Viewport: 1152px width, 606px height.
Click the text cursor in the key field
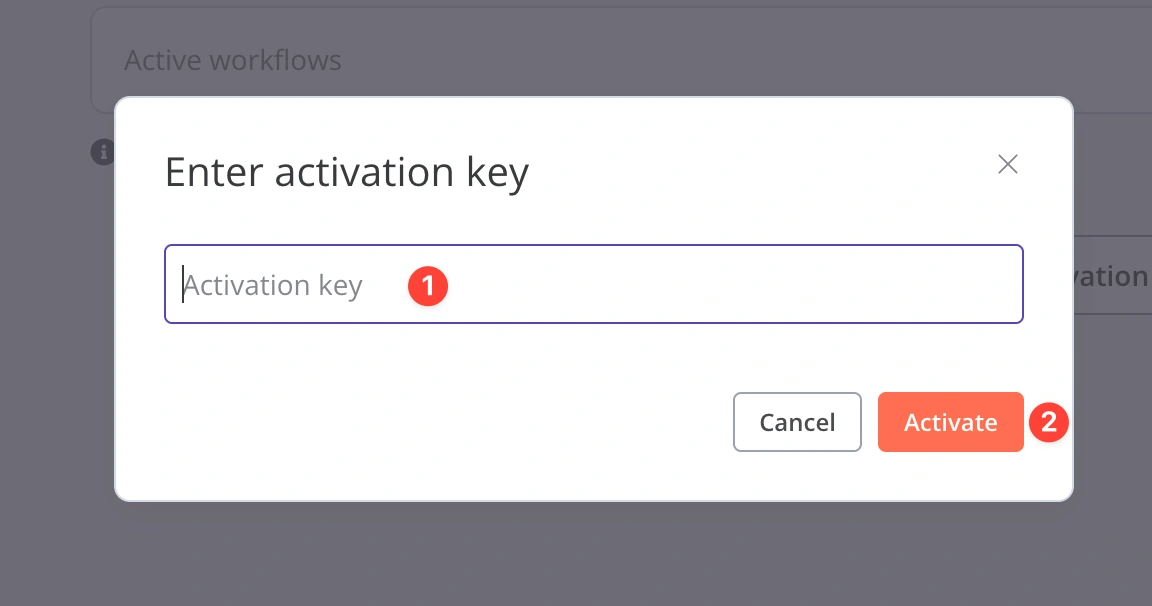(183, 285)
